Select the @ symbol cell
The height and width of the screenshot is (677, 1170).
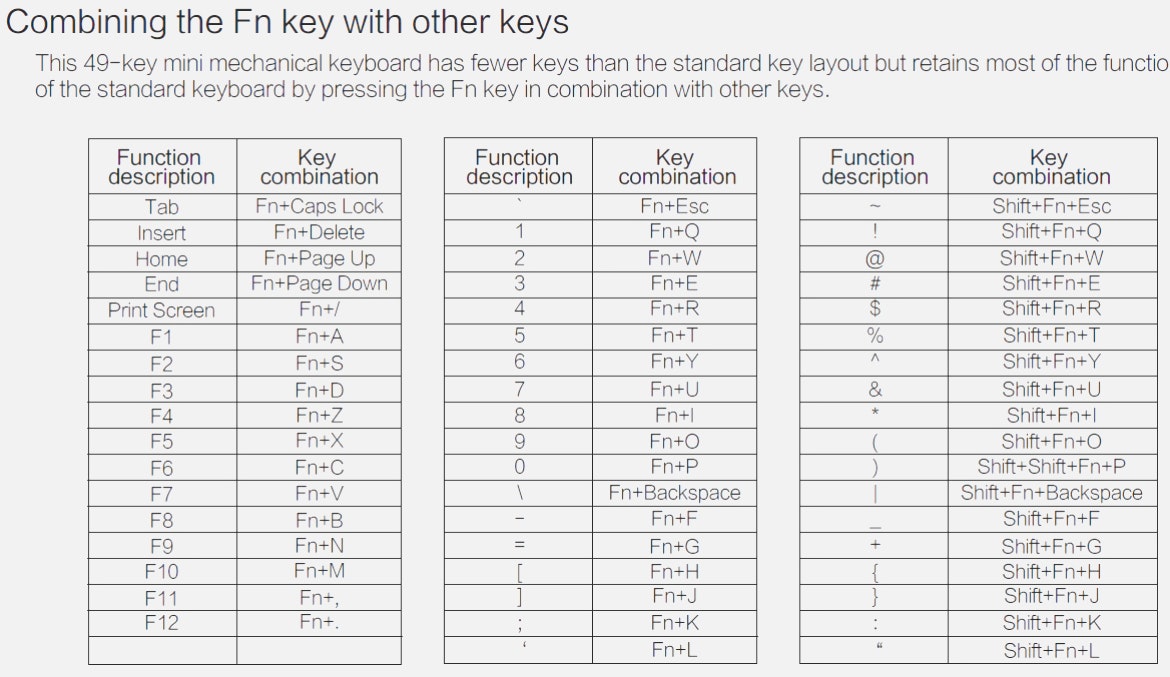(x=875, y=258)
